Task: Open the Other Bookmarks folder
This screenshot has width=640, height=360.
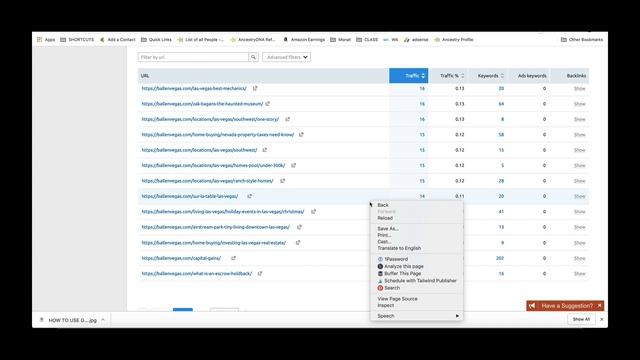Action: pyautogui.click(x=582, y=40)
